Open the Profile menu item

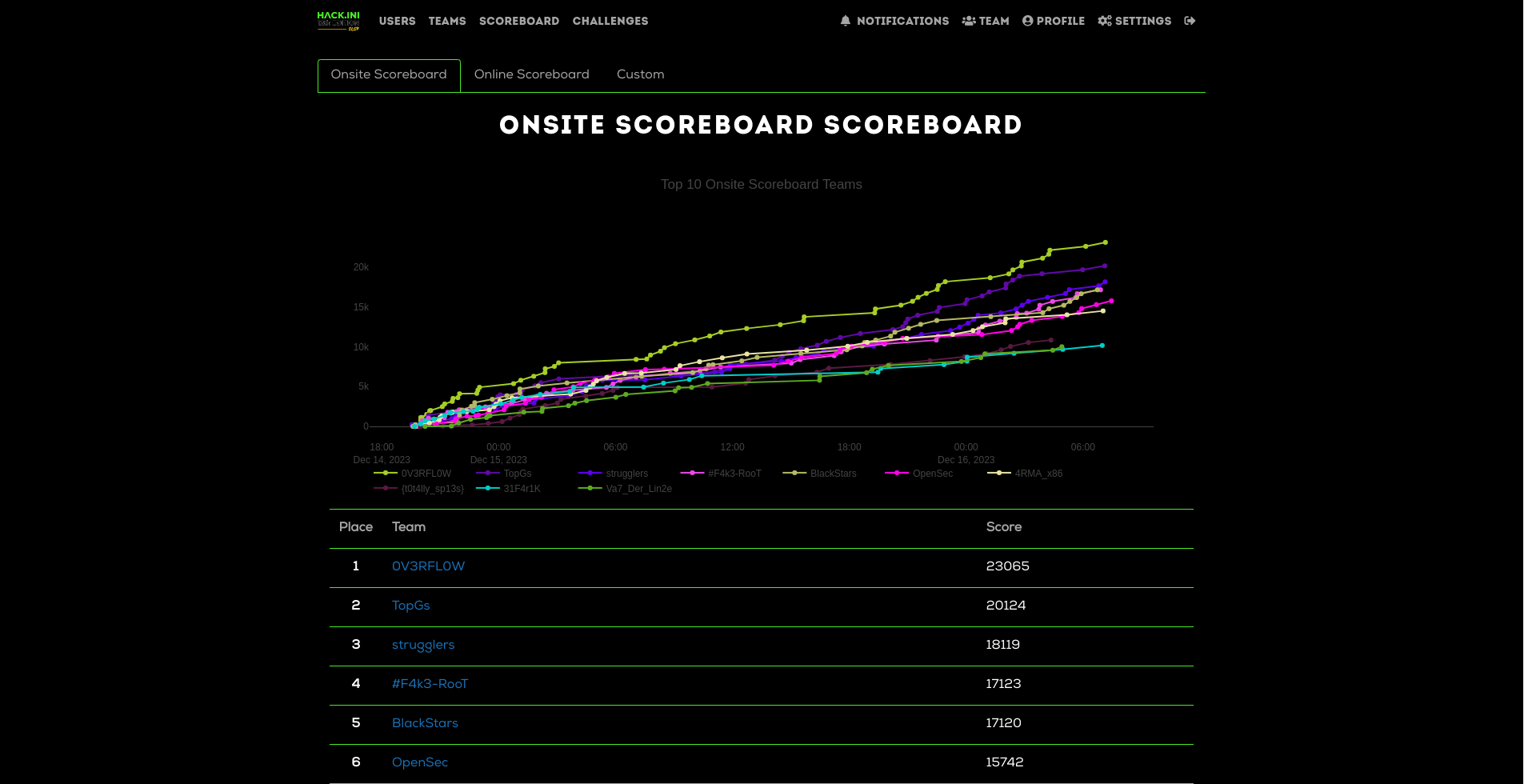pyautogui.click(x=1054, y=21)
